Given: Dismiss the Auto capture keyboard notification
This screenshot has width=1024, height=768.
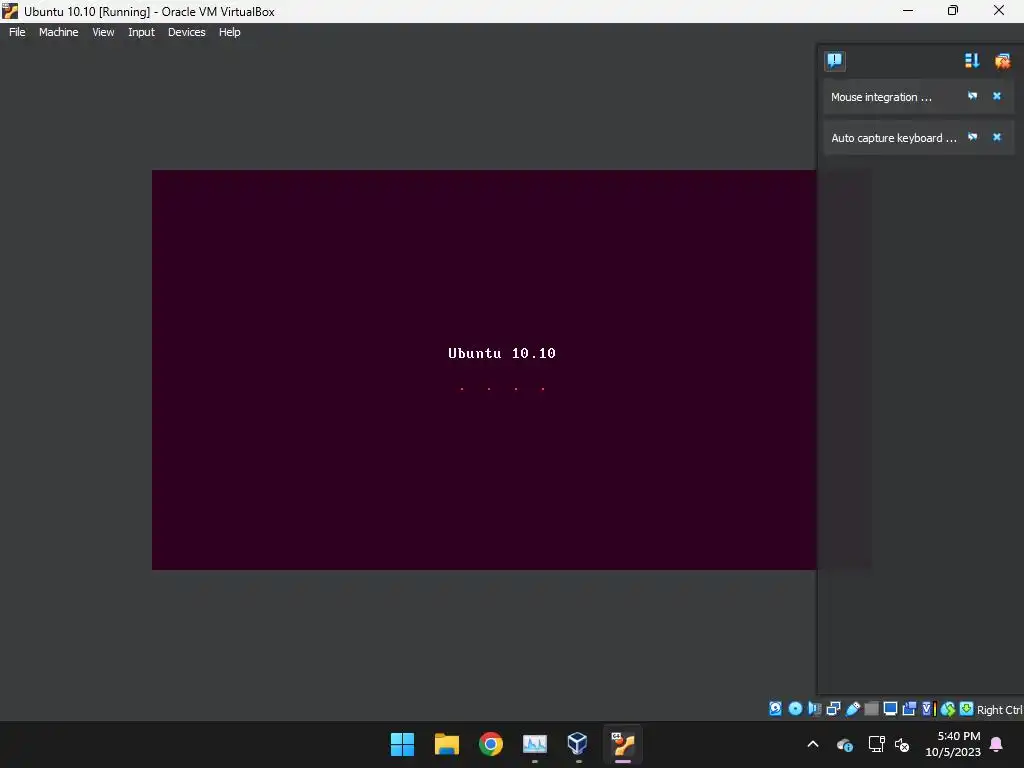Looking at the screenshot, I should (x=997, y=137).
